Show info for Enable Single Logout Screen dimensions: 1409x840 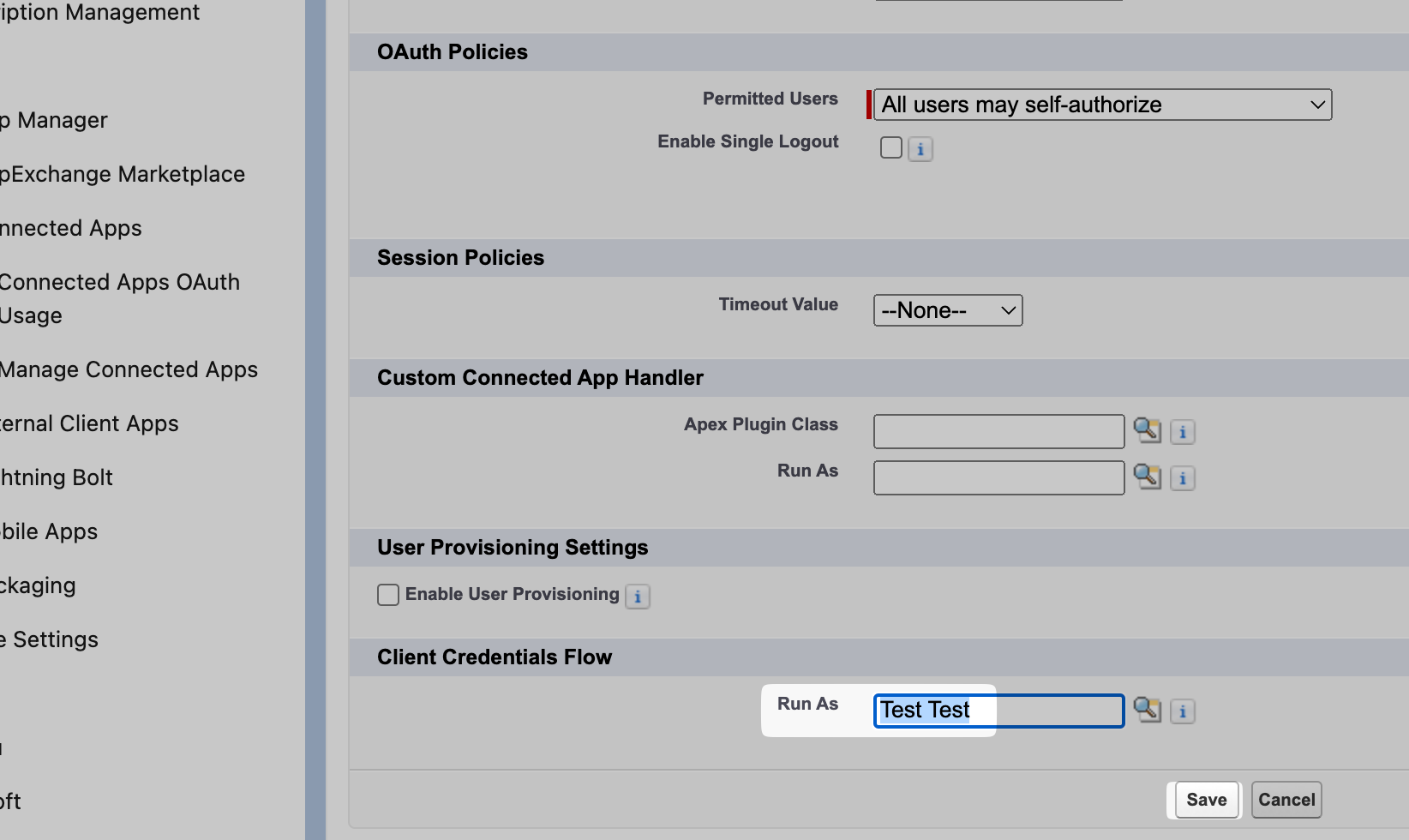click(920, 149)
